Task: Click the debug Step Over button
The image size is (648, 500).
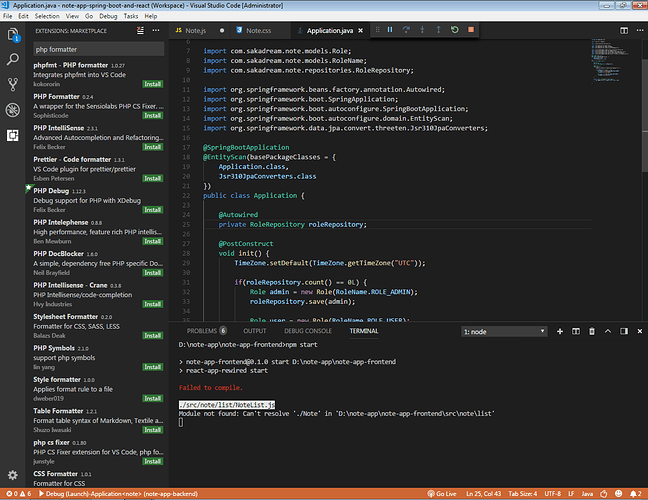Action: click(x=406, y=30)
